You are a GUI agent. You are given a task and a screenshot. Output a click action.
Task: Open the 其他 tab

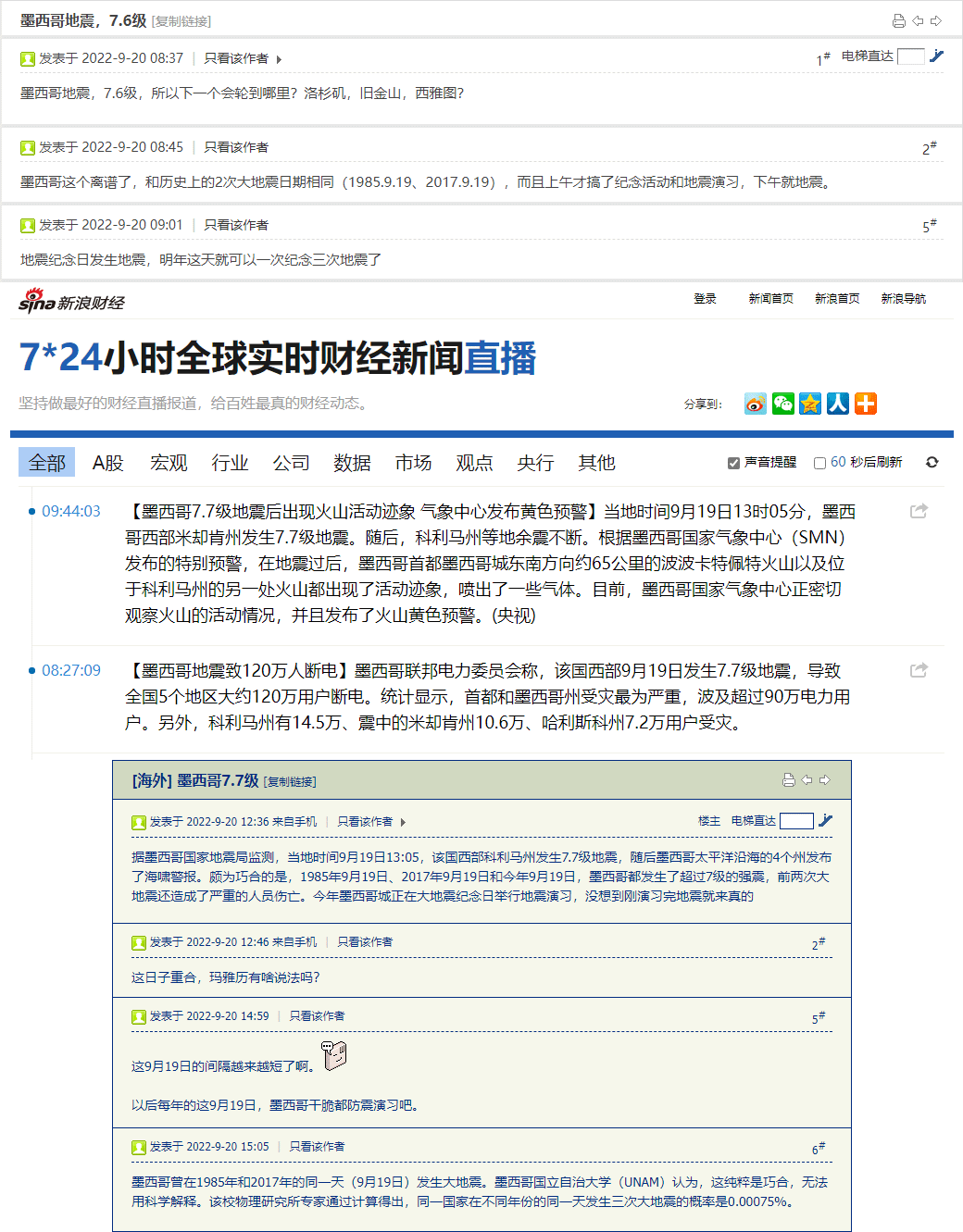tap(596, 463)
